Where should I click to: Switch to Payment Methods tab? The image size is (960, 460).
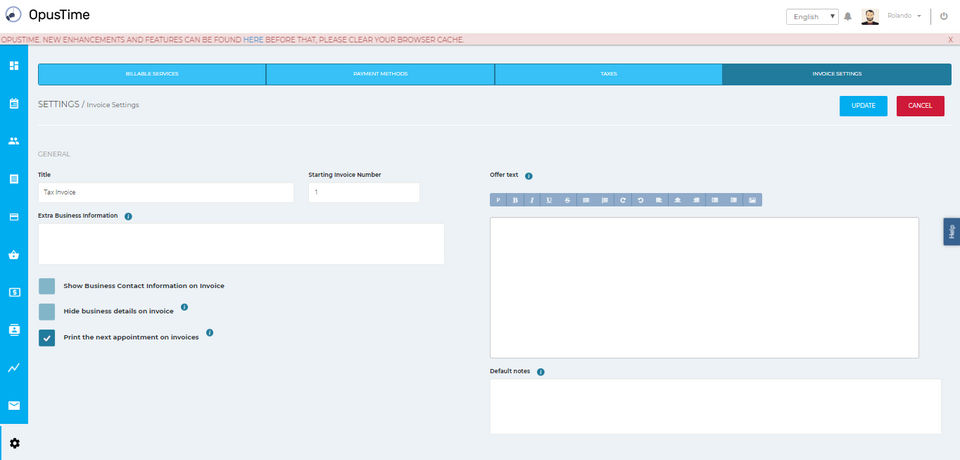[380, 74]
